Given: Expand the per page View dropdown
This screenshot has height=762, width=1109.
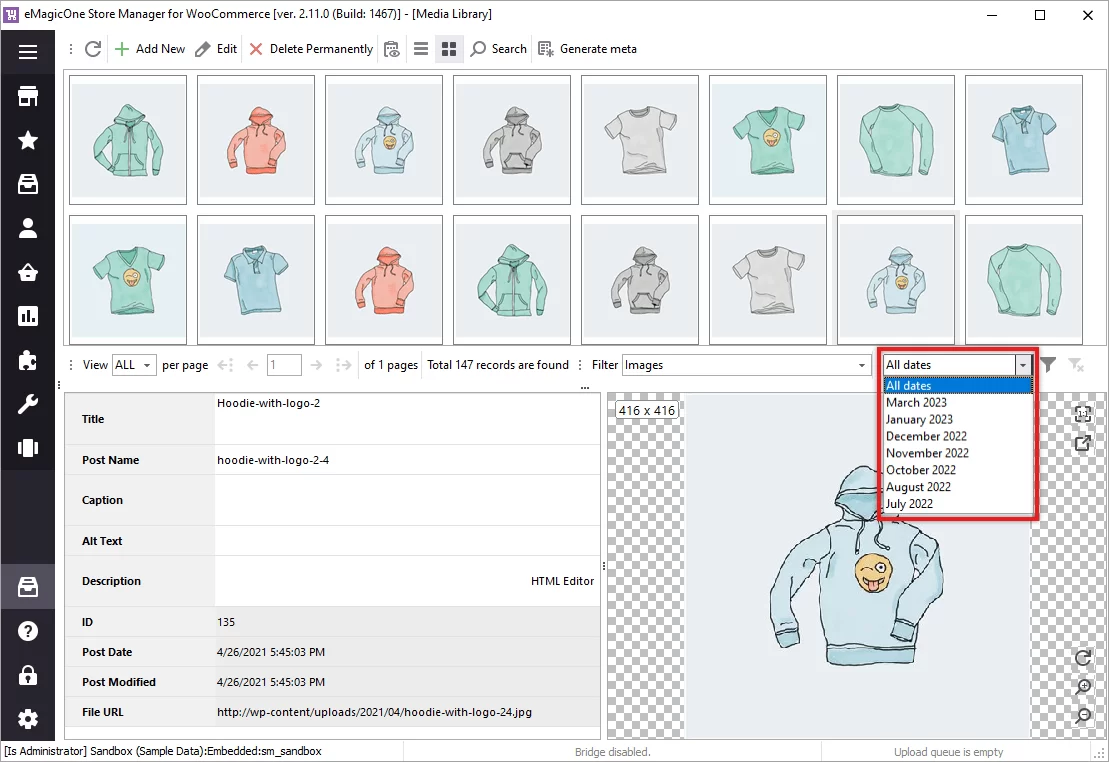Looking at the screenshot, I should click(x=147, y=365).
